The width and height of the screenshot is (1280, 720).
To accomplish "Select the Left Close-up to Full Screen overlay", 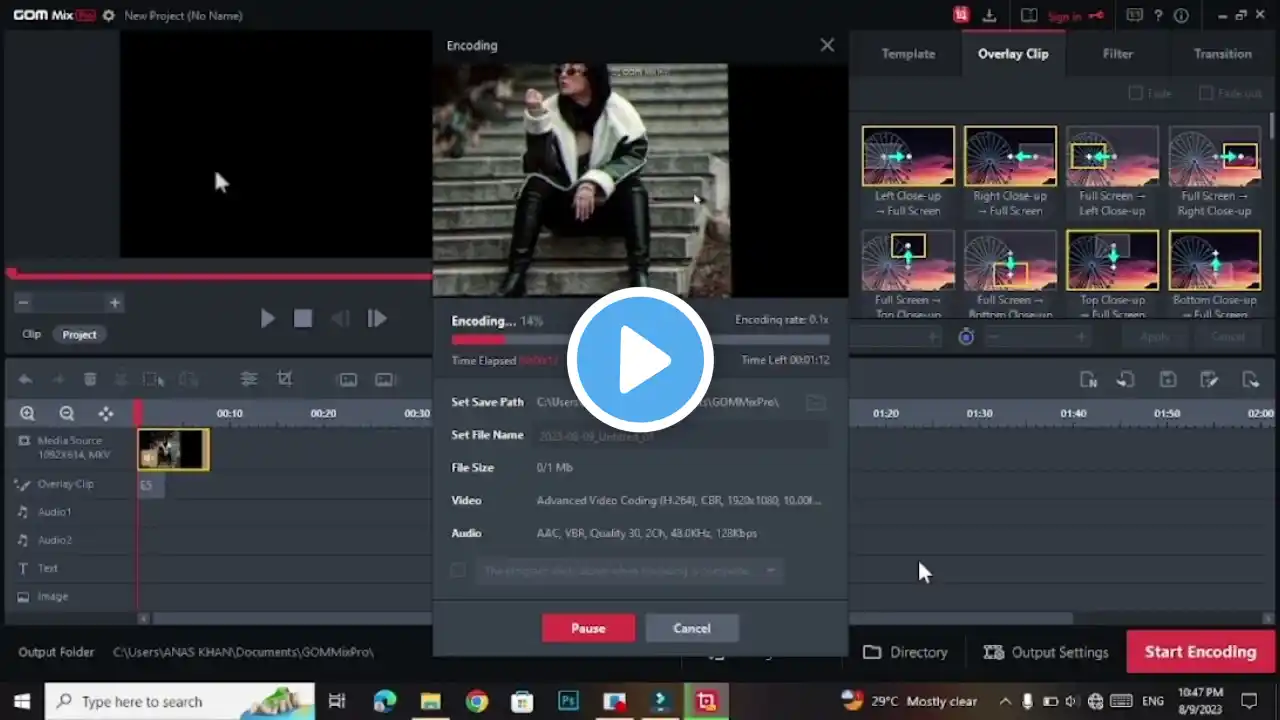I will tap(908, 156).
